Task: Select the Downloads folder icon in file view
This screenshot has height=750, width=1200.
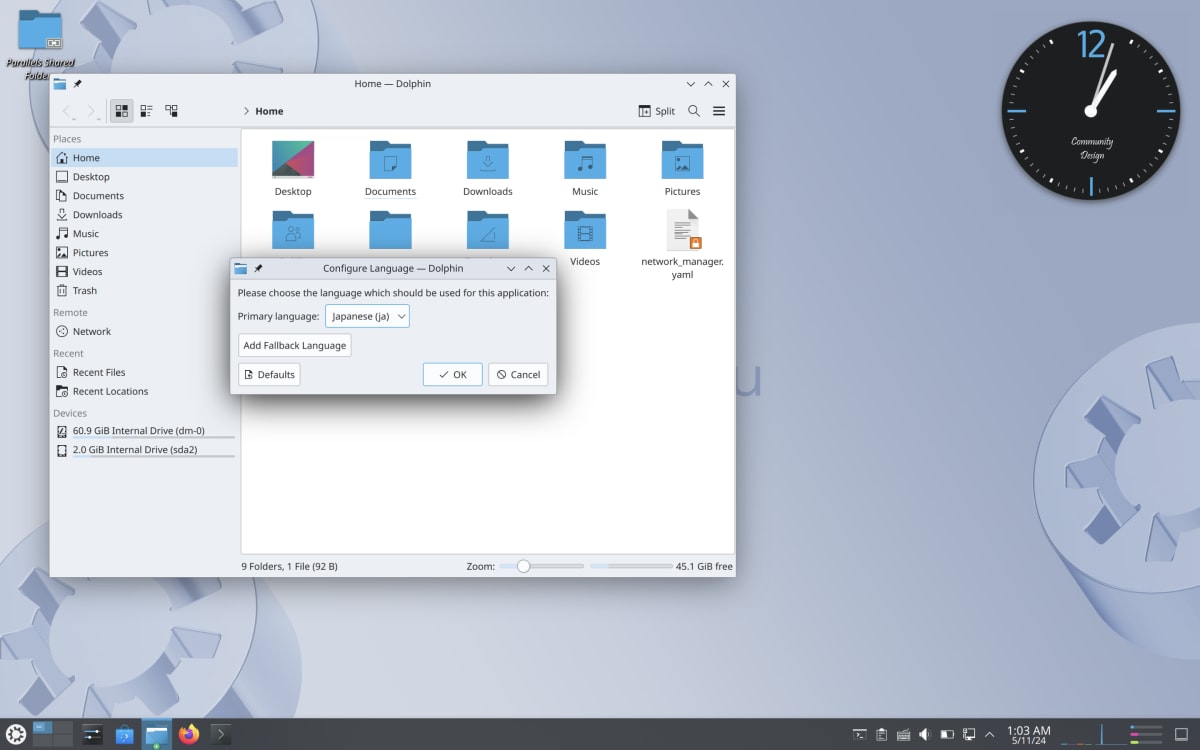Action: 488,160
